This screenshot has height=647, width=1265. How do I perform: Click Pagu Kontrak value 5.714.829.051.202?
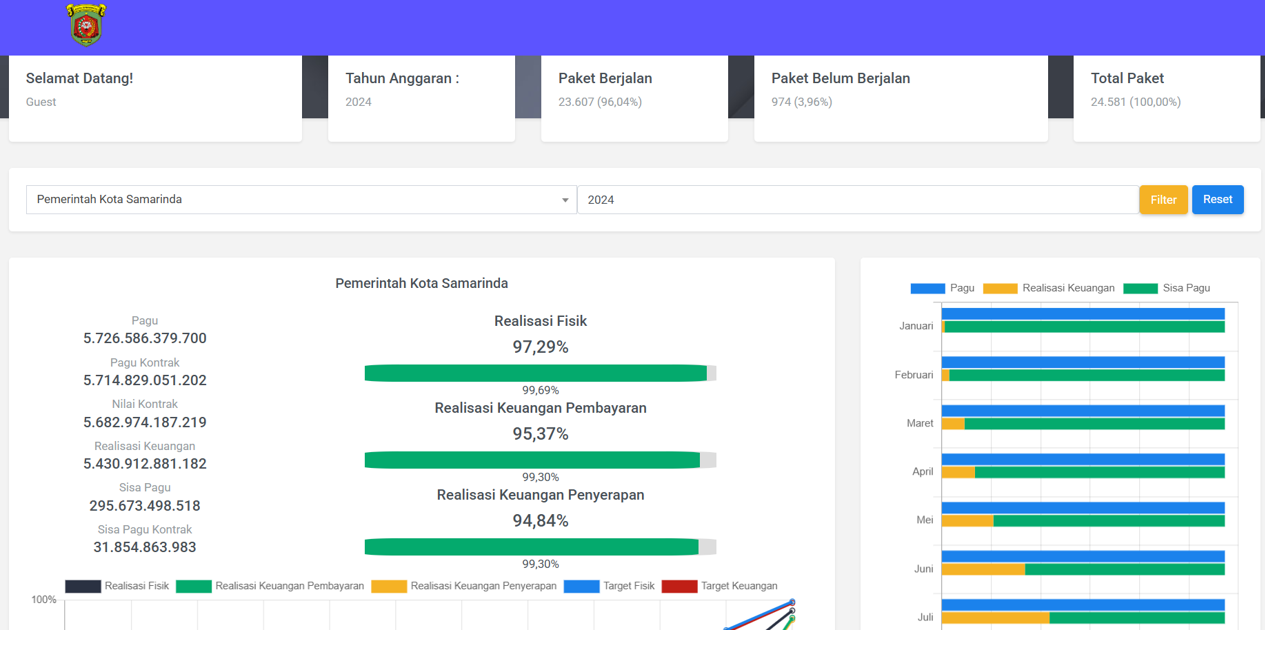coord(145,380)
